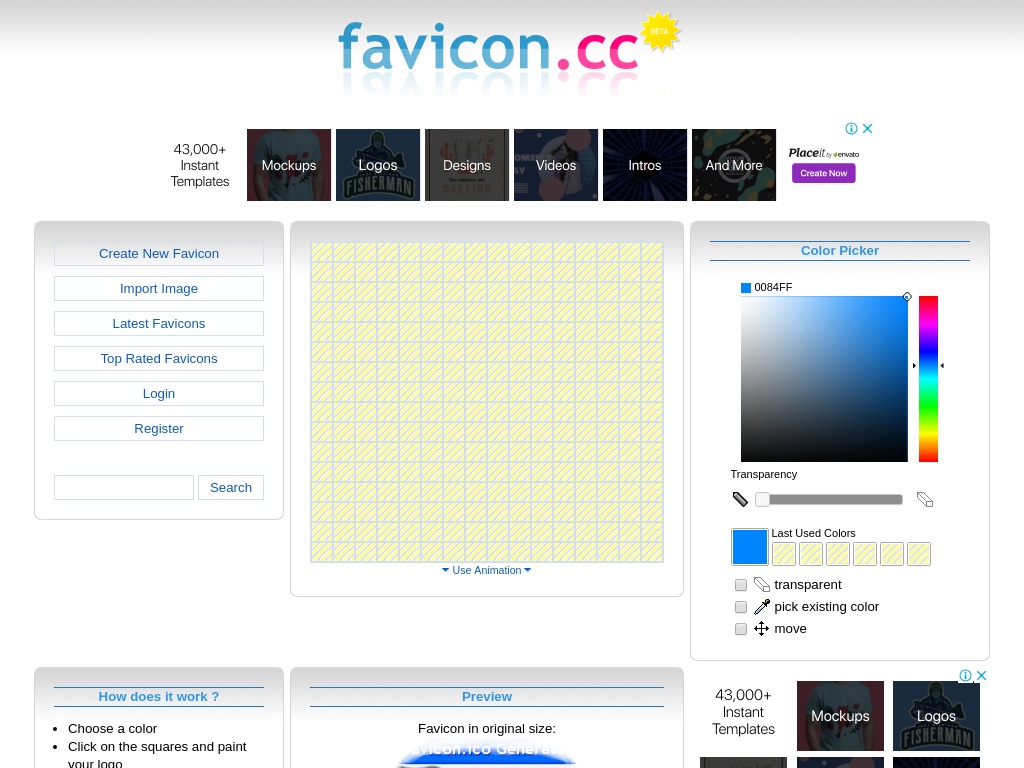Enable the pick existing color checkbox

tap(740, 607)
